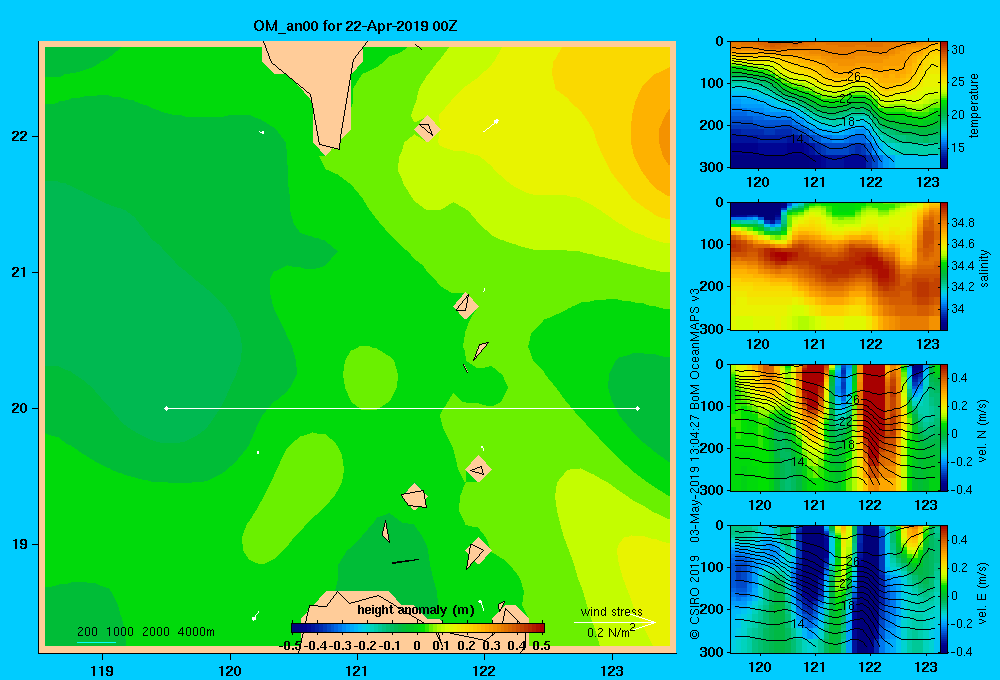
Task: Click the 'vel. E (m/s)' axis label
Action: coord(983,592)
